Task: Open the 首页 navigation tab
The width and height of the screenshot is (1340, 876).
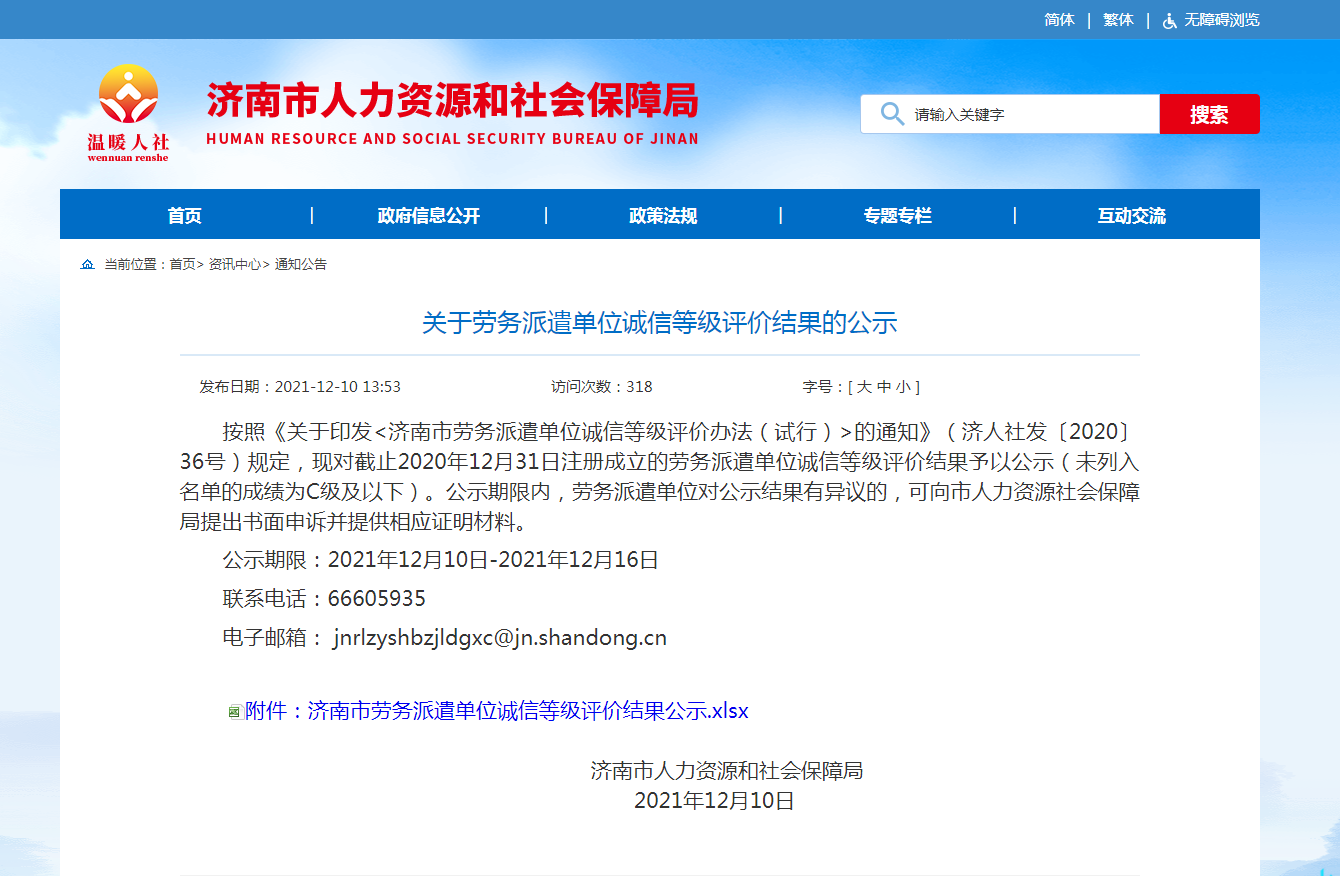Action: click(x=185, y=215)
